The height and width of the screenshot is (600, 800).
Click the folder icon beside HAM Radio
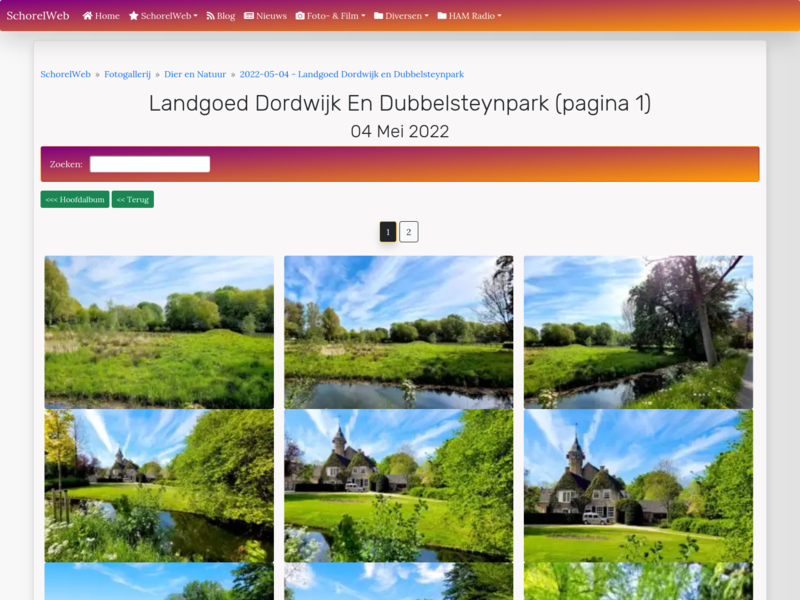coord(442,16)
